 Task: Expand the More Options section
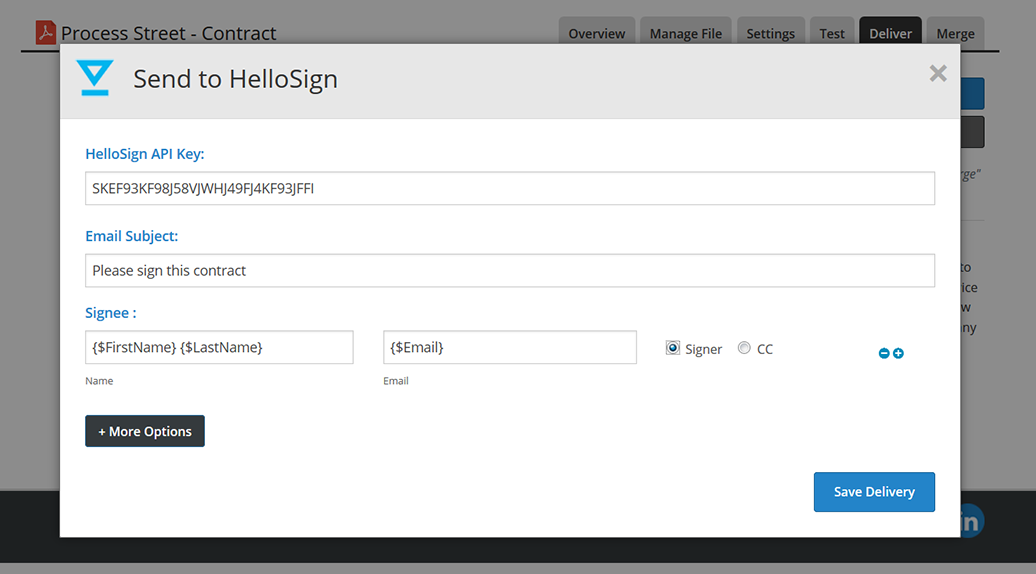pyautogui.click(x=145, y=431)
